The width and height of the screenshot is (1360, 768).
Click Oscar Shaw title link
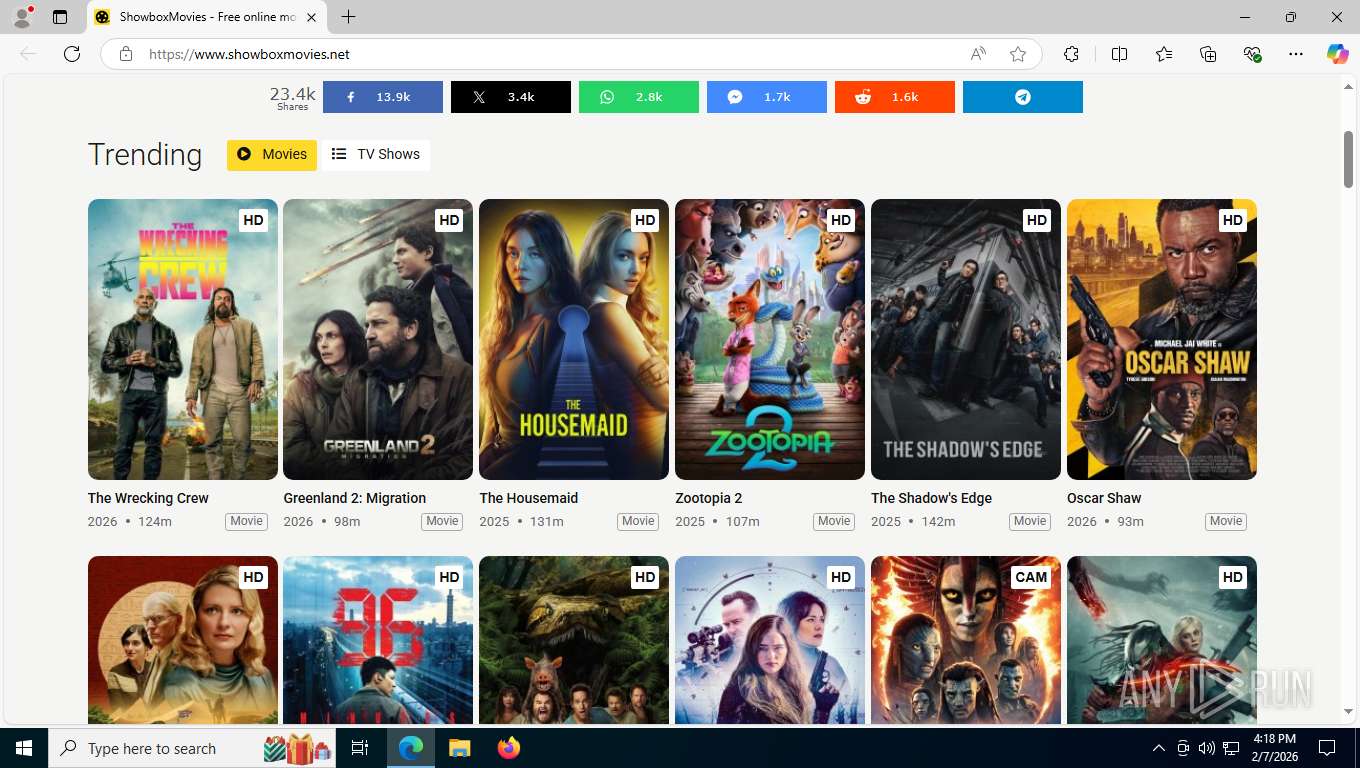(x=1104, y=498)
